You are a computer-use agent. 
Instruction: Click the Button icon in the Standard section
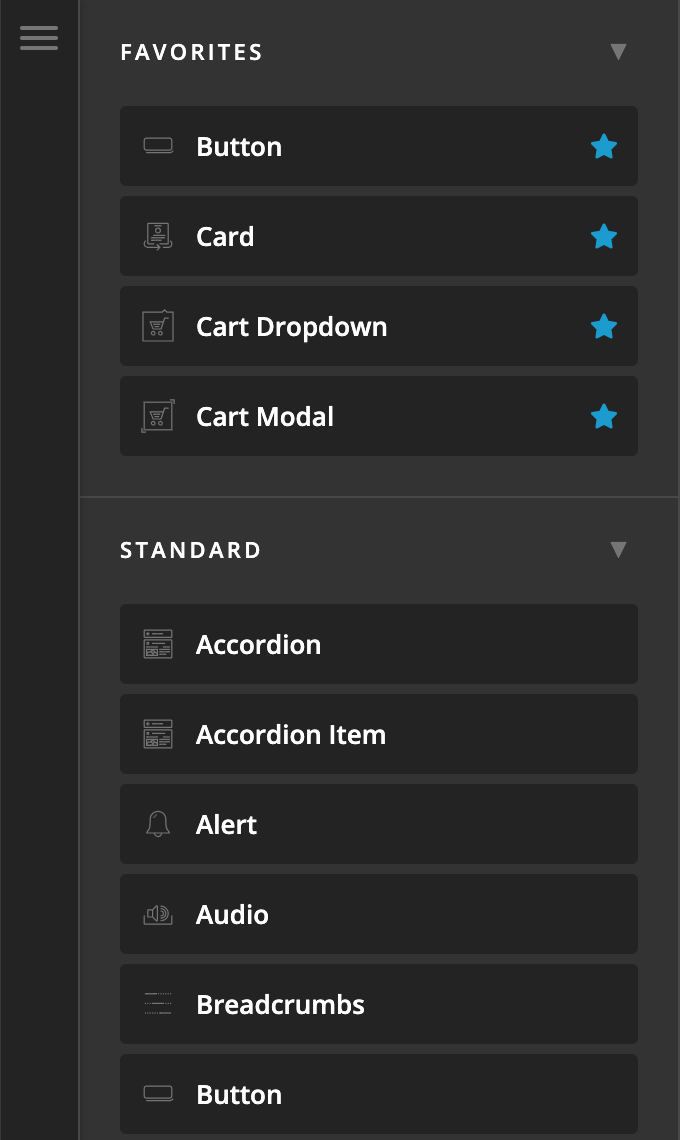coord(157,1094)
